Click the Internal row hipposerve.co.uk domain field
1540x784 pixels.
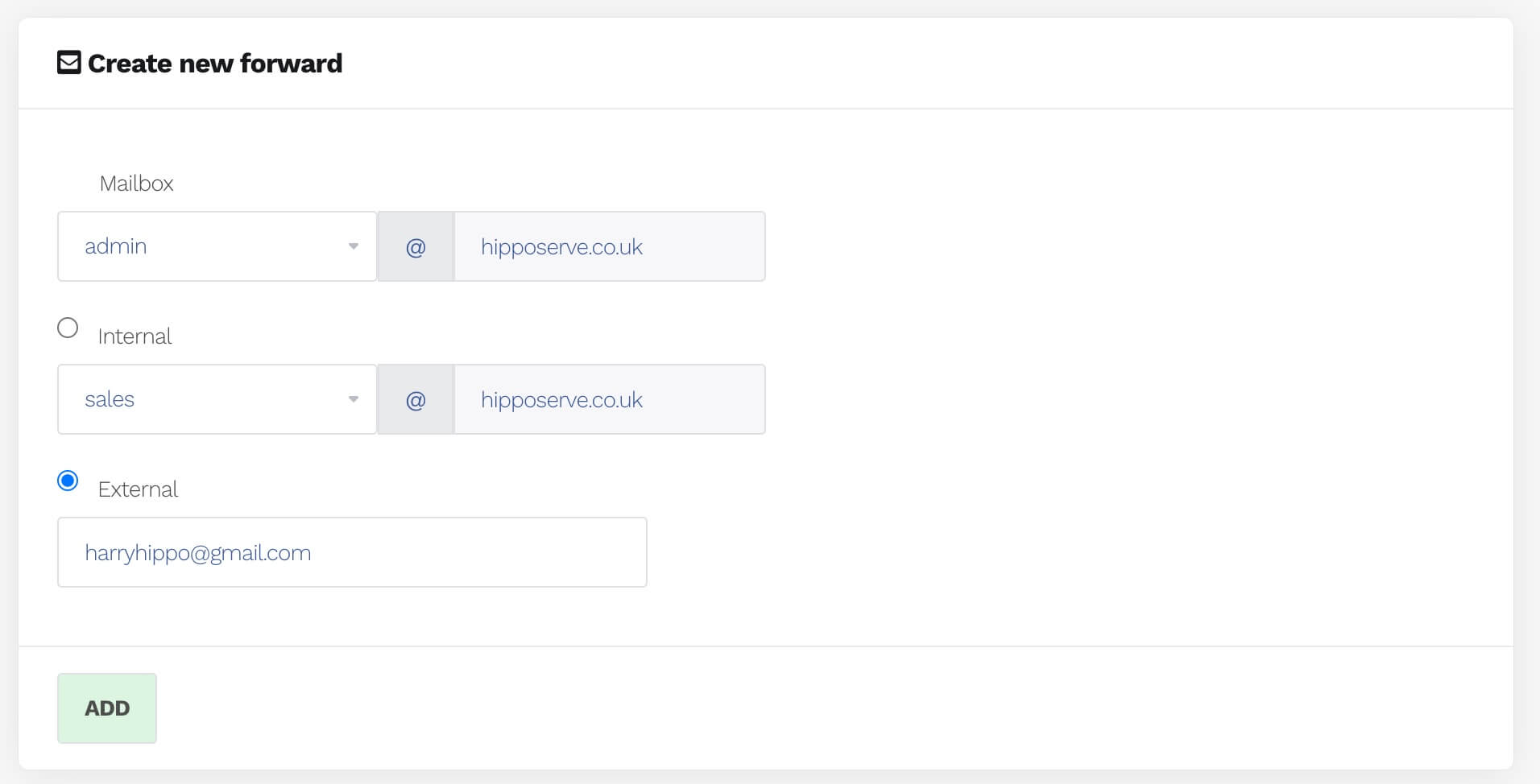pos(609,400)
